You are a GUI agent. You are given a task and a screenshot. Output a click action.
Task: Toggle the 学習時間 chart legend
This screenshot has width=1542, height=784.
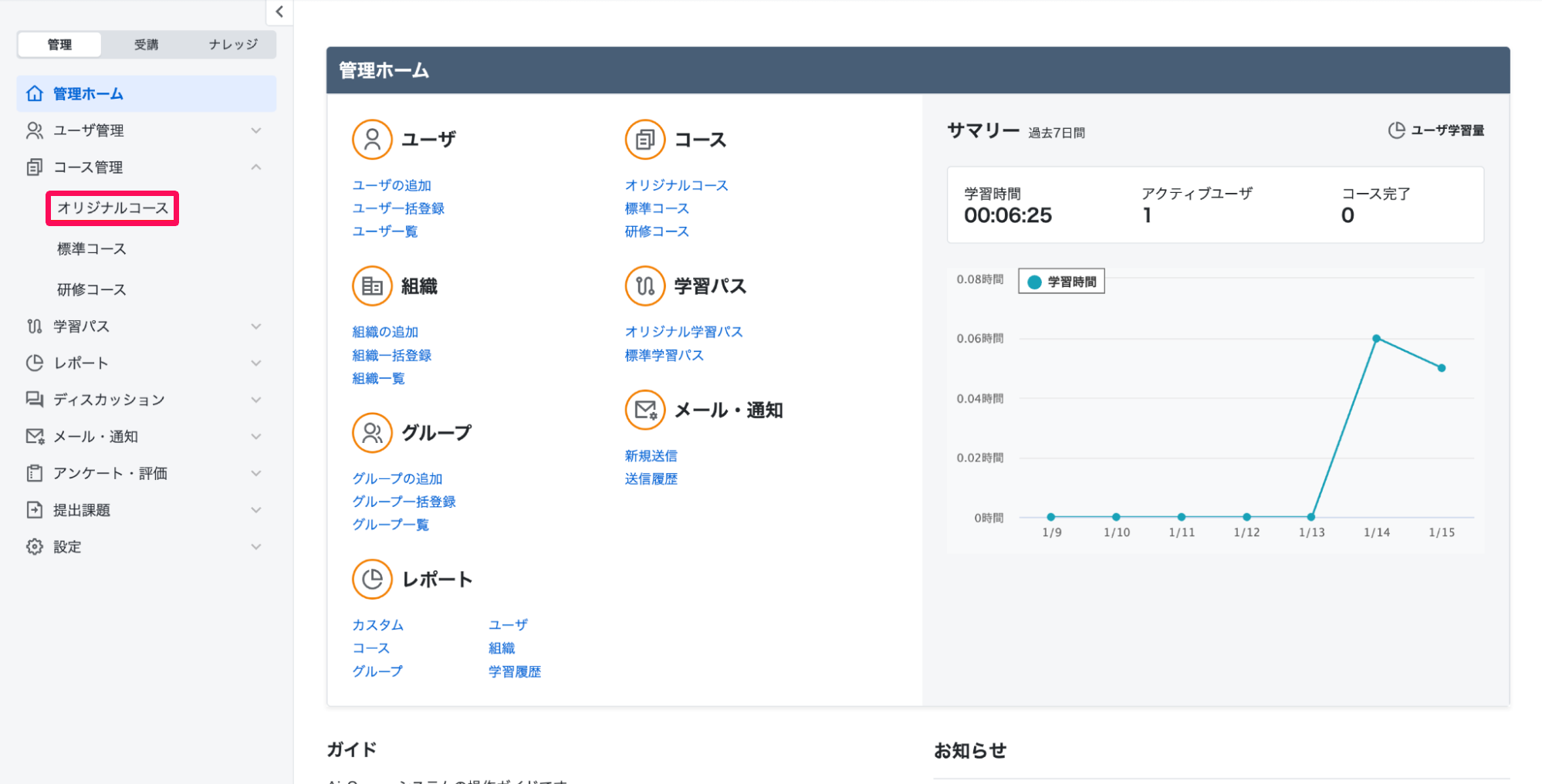1062,282
